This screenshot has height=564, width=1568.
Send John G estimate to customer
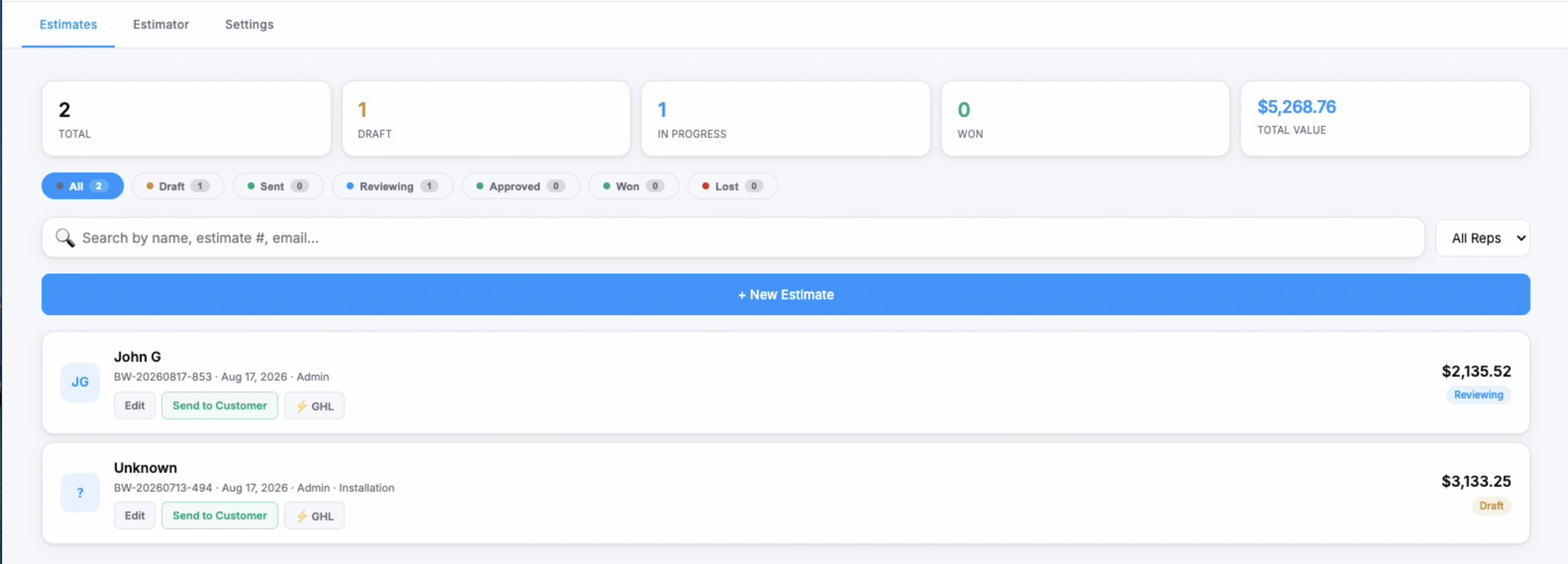[220, 406]
